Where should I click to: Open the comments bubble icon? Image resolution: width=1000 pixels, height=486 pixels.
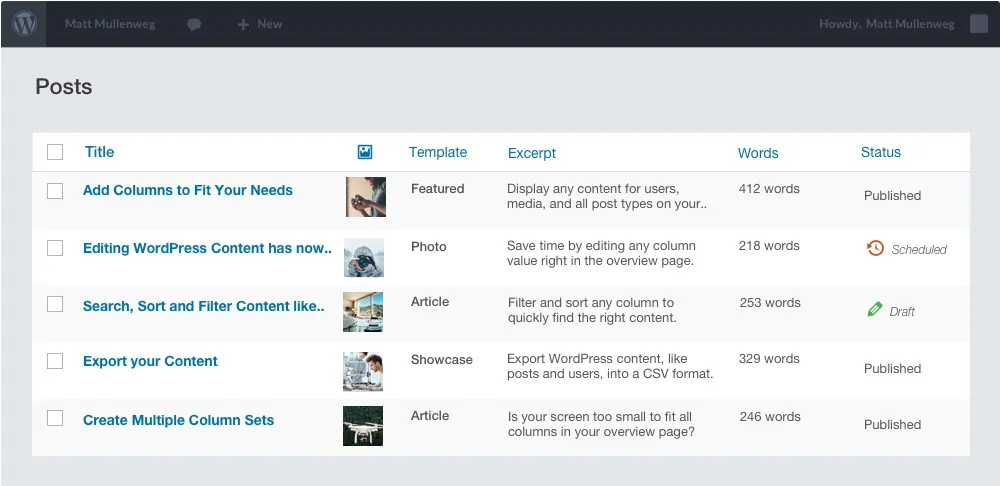pyautogui.click(x=194, y=24)
